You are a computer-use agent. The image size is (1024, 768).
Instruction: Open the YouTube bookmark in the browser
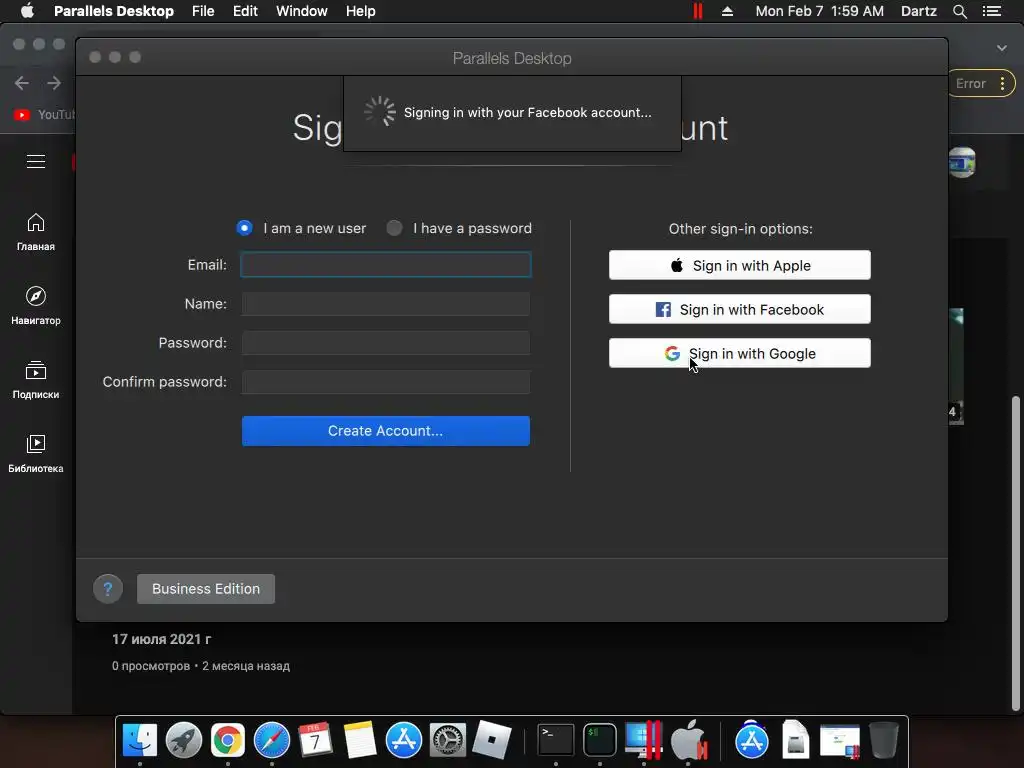44,115
